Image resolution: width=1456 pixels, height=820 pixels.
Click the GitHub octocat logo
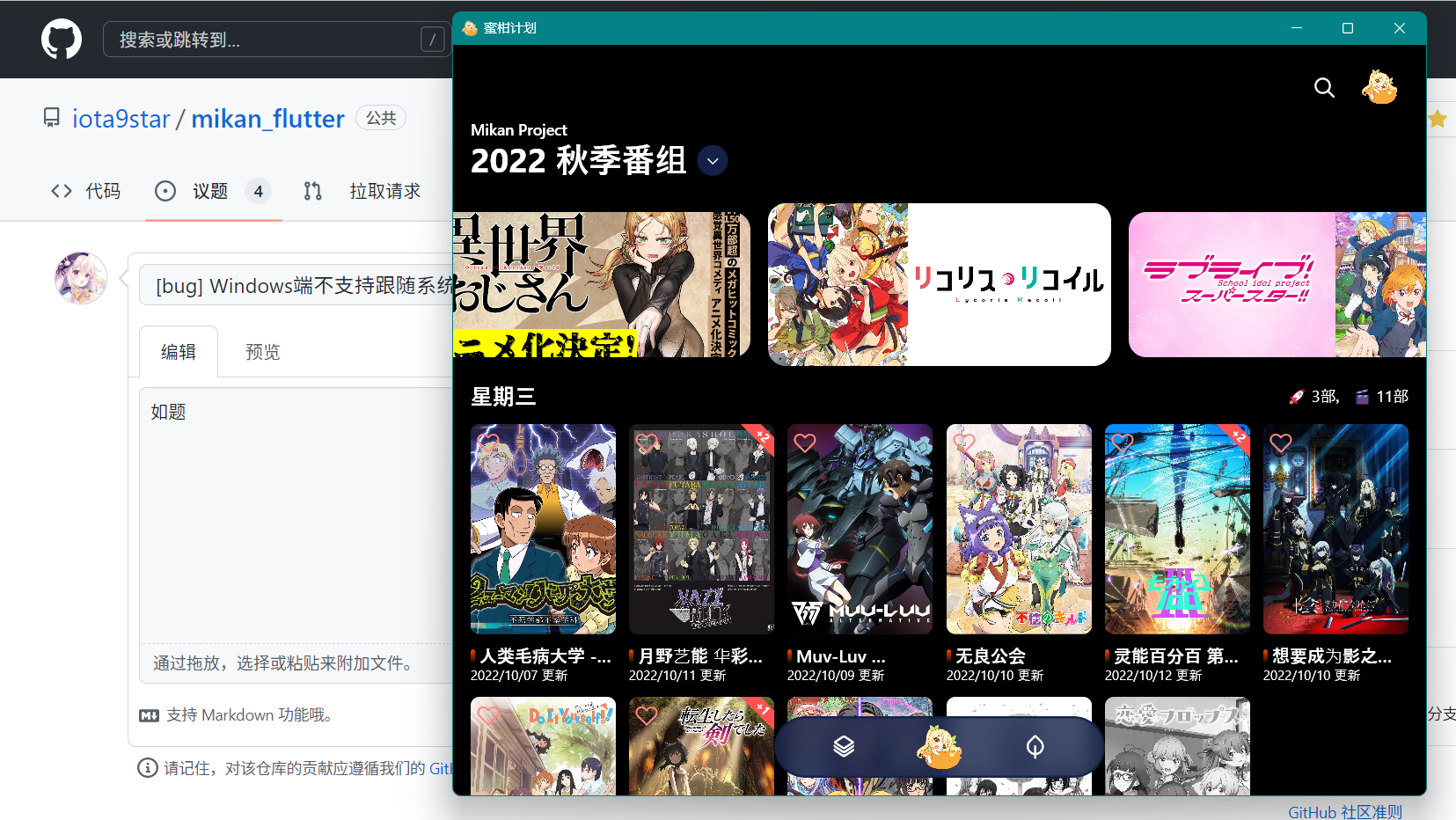click(62, 39)
